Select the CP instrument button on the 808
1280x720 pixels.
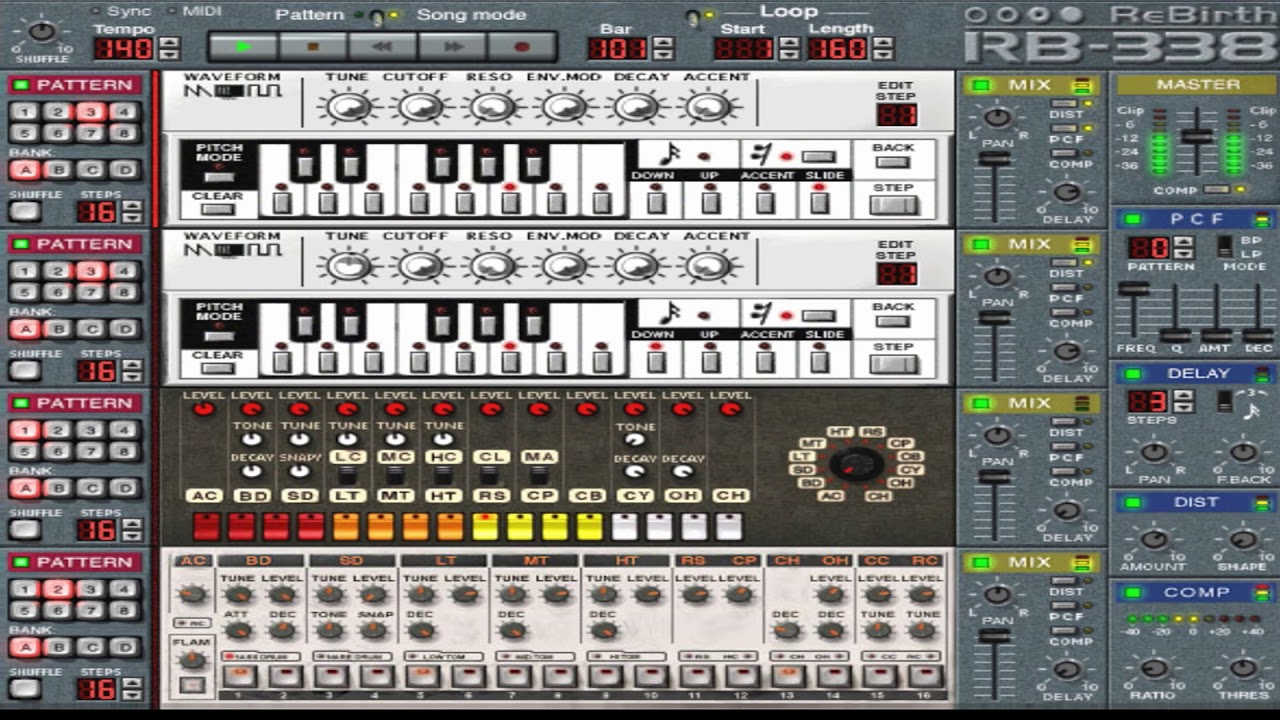[x=539, y=495]
